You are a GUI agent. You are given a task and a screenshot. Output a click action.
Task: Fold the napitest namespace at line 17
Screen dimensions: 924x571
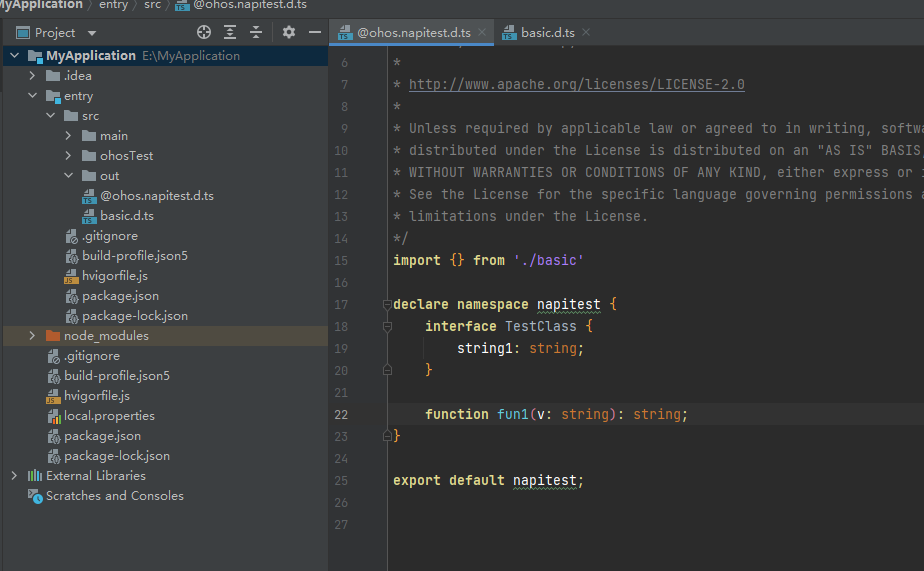tap(387, 304)
